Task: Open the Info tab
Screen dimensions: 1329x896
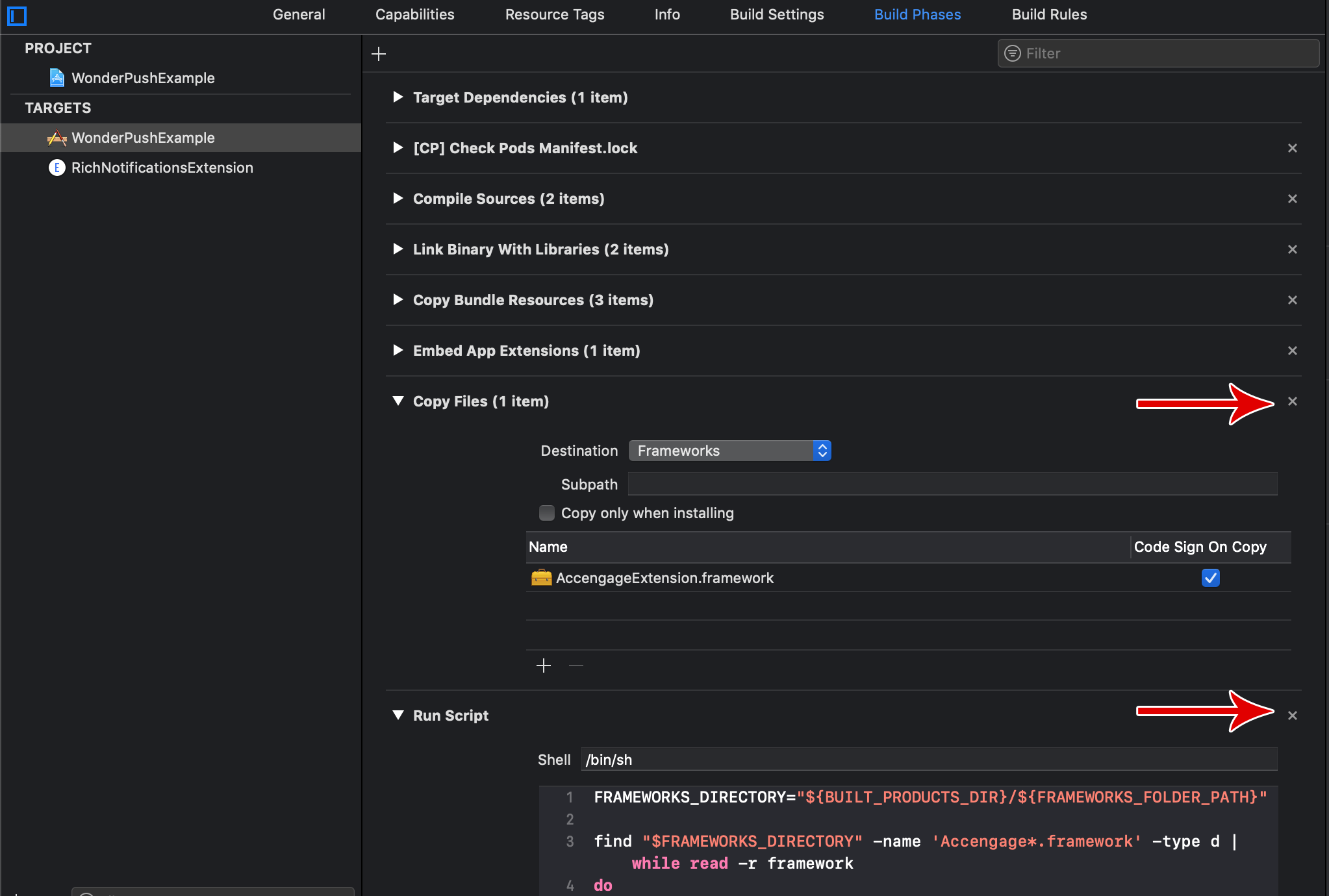Action: [667, 14]
